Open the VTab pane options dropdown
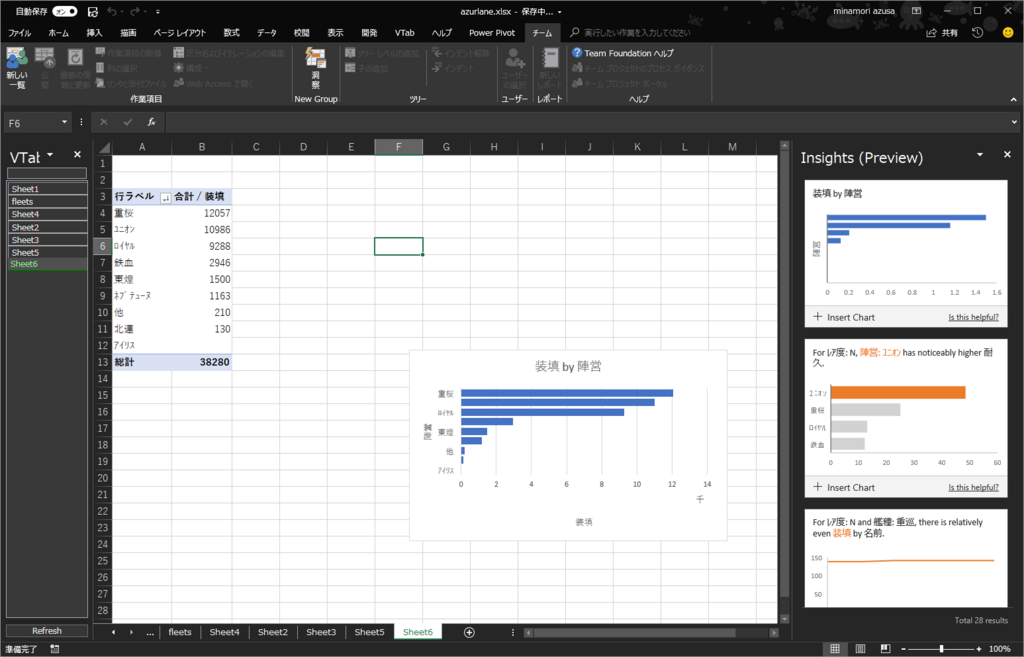This screenshot has width=1024, height=657. 50,155
